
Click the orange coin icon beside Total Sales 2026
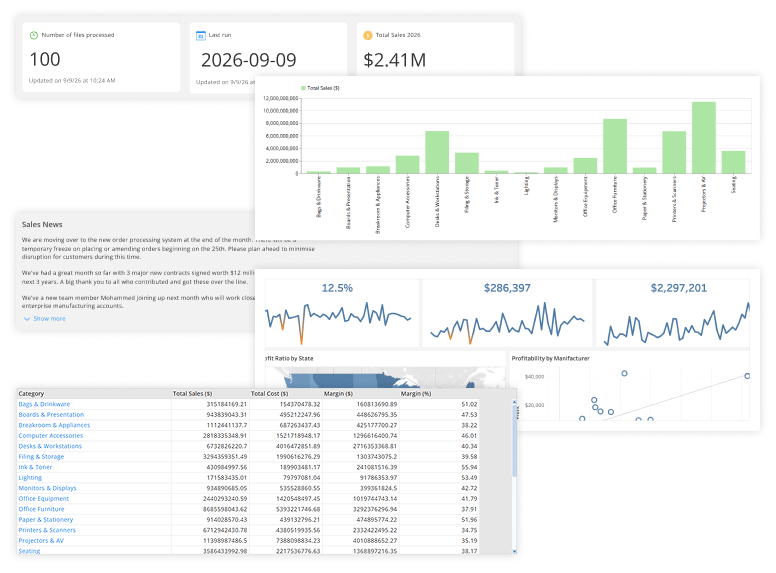[368, 35]
